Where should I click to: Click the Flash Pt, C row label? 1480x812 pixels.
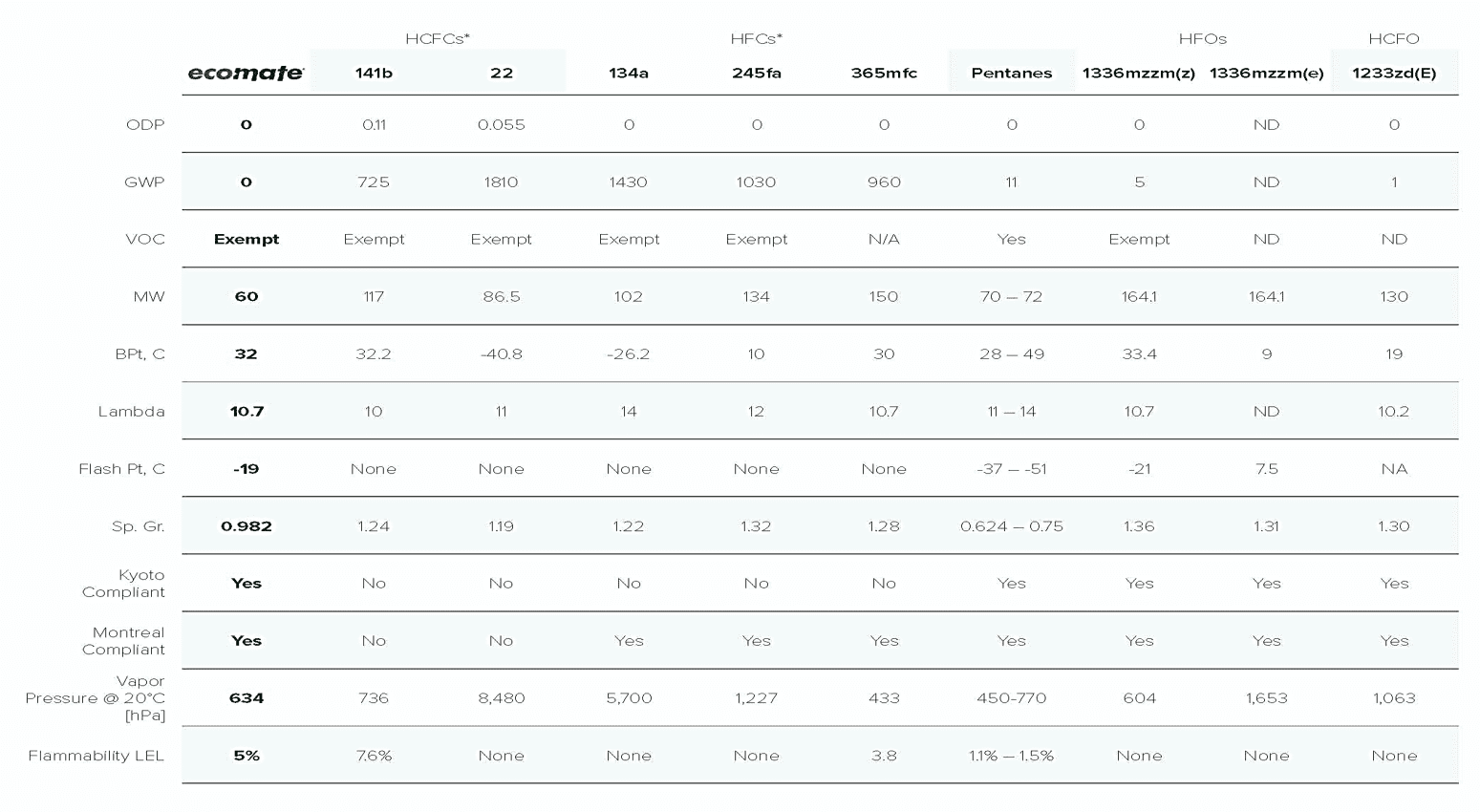[x=121, y=469]
